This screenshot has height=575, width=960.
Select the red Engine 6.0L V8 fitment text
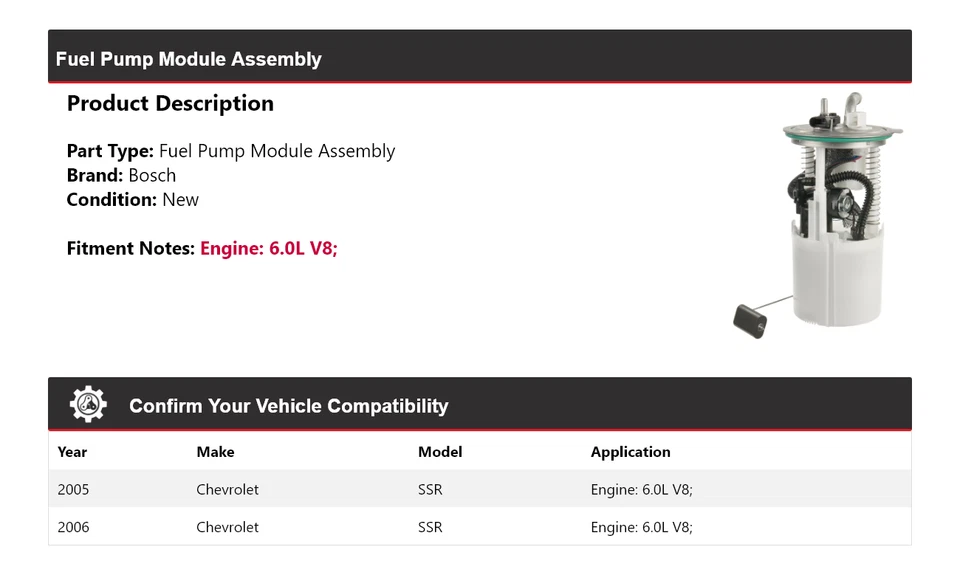269,248
